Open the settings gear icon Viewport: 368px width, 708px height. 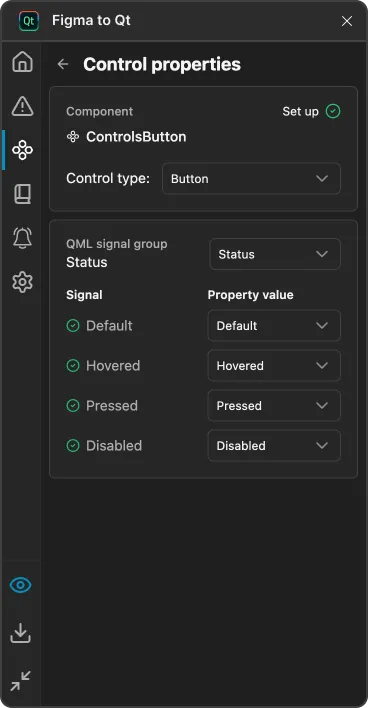[23, 282]
